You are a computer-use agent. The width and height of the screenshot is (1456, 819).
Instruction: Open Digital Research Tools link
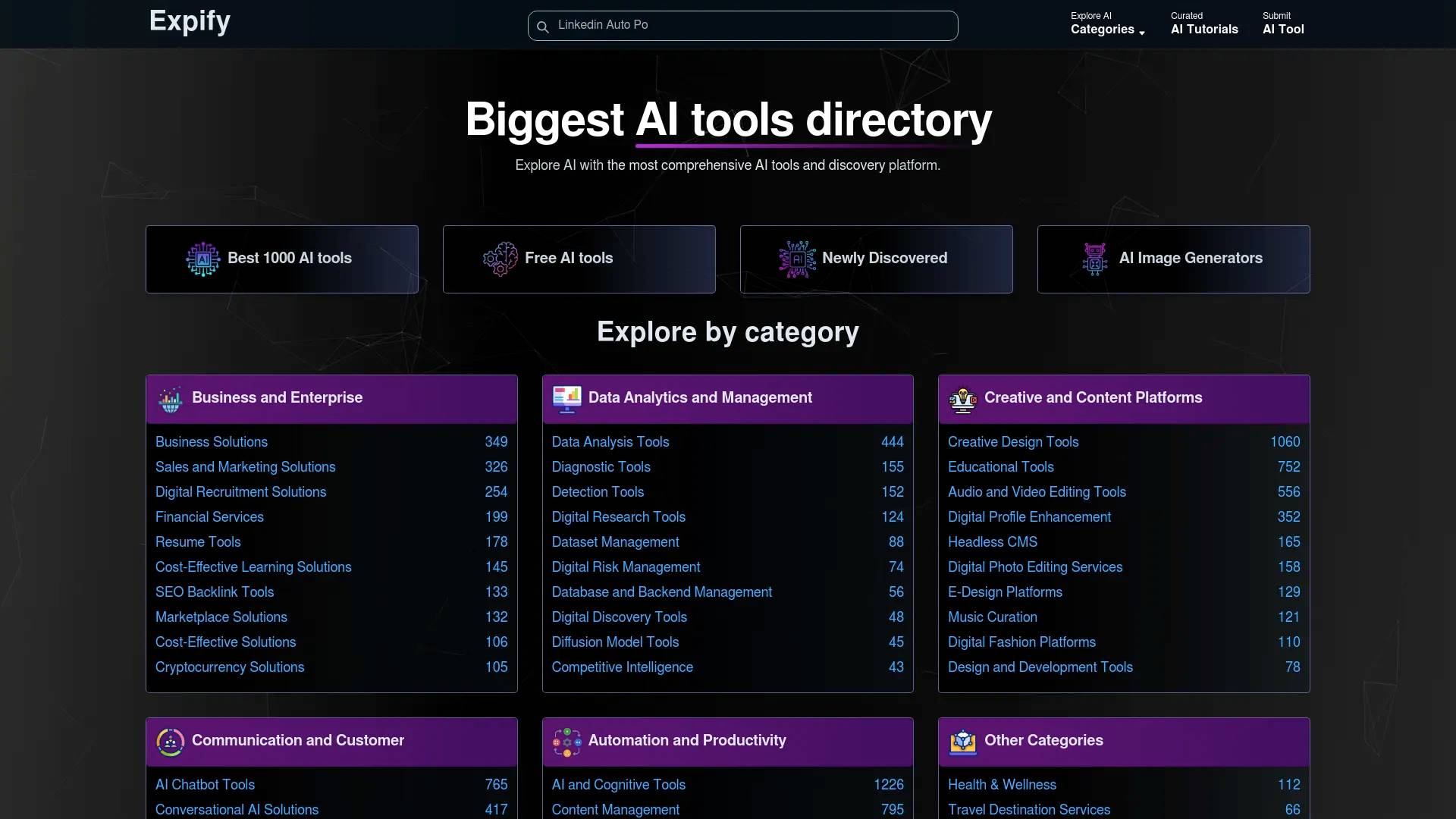619,516
